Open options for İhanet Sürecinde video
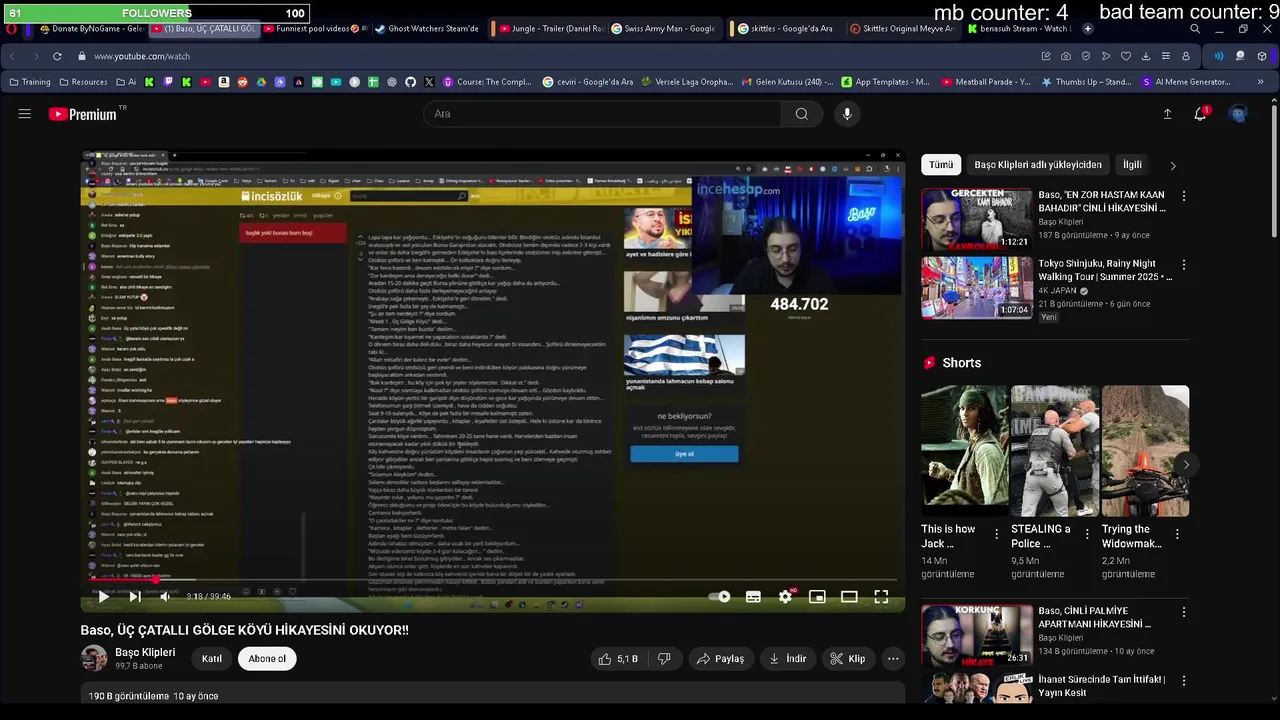 [x=1184, y=680]
